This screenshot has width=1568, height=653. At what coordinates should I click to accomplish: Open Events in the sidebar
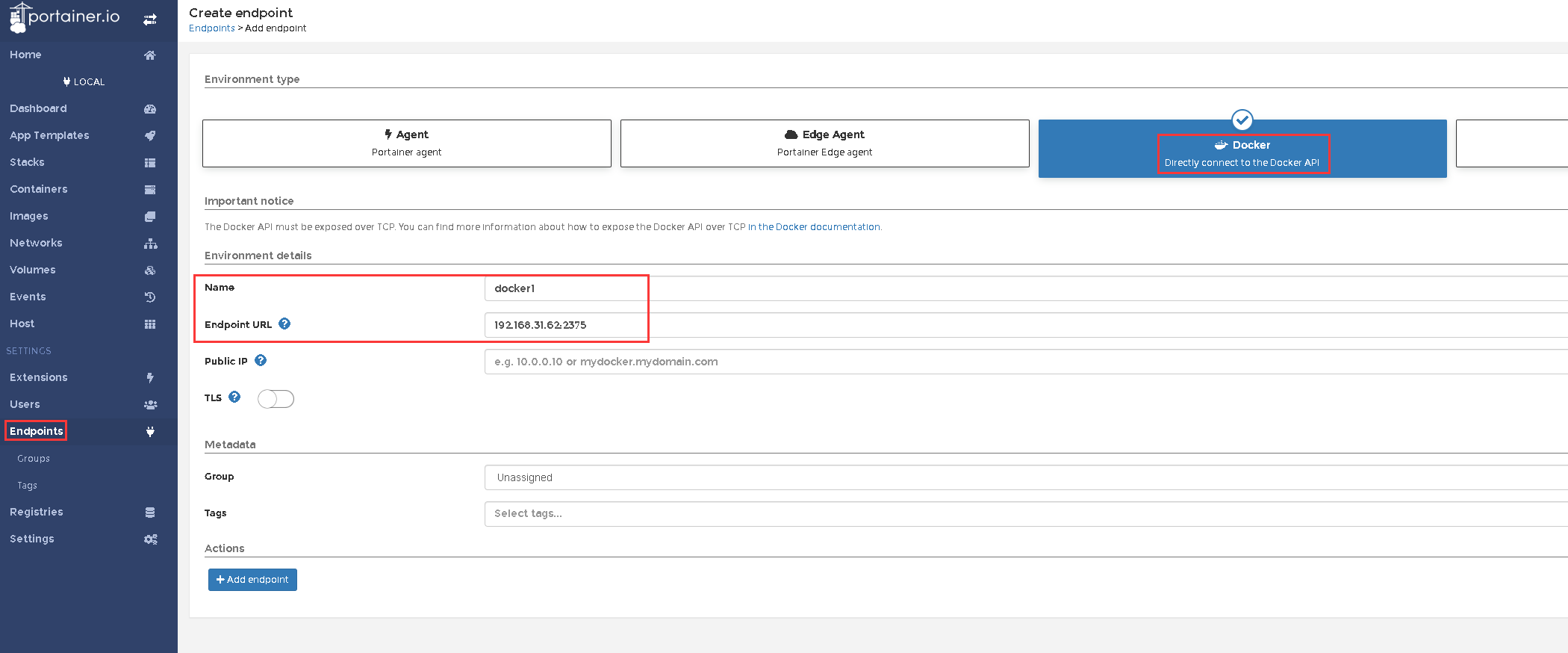(28, 297)
